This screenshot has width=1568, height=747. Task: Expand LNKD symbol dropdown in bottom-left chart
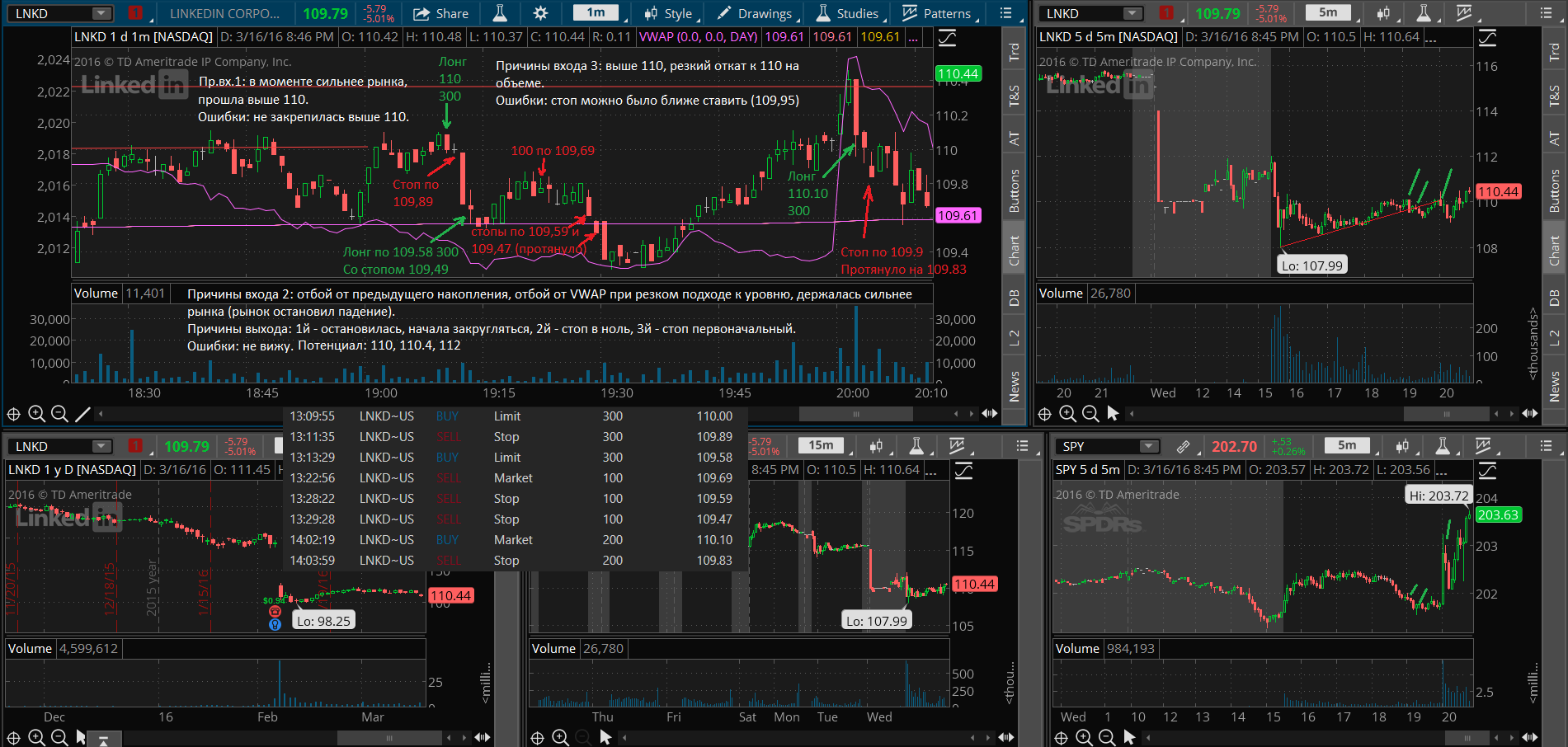click(101, 446)
